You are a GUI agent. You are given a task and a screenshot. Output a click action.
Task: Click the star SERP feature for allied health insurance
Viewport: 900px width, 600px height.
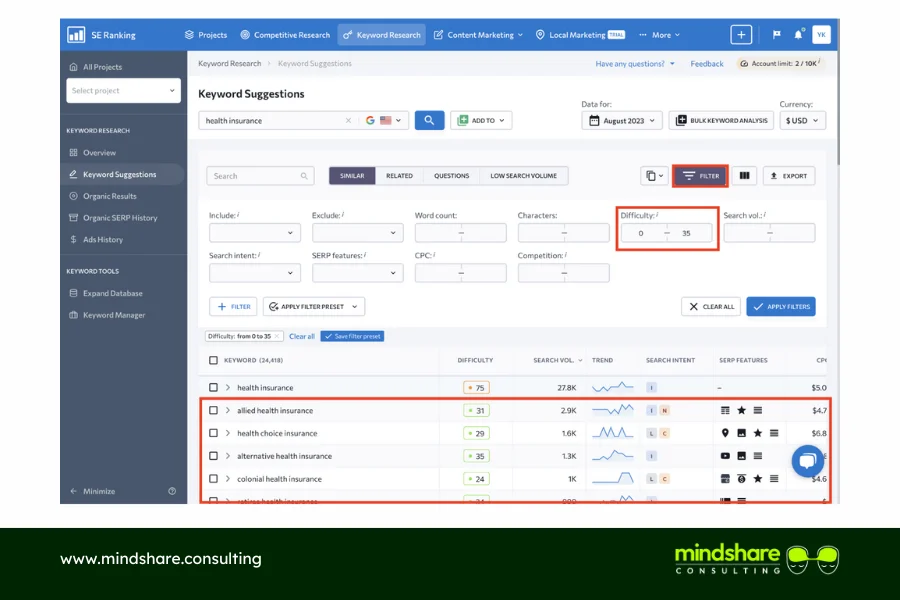coord(742,410)
